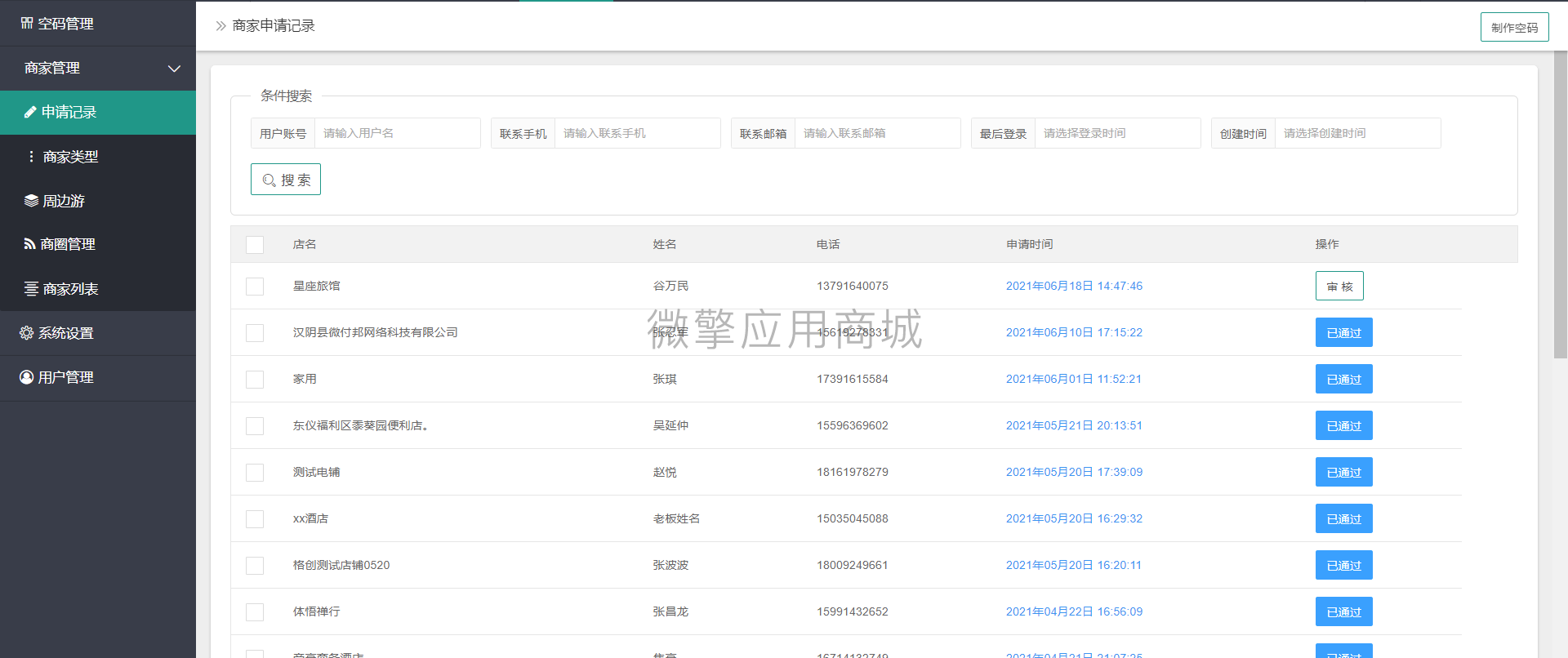The width and height of the screenshot is (1568, 658).
Task: Click the name 吴延仲
Action: 670,425
